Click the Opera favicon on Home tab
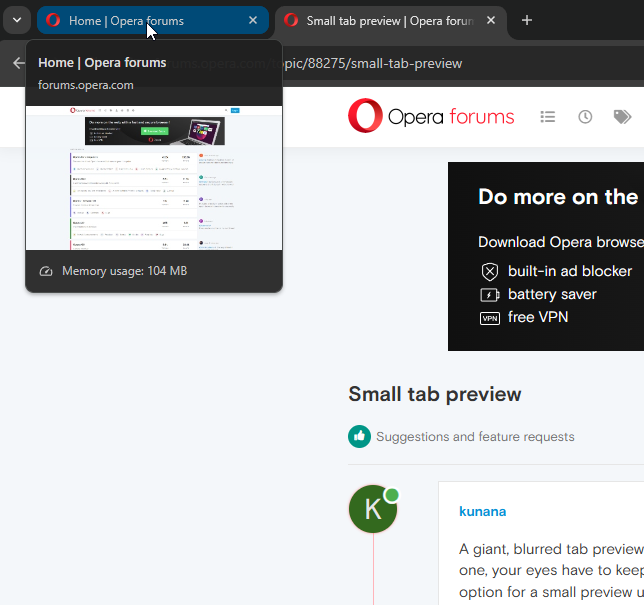 point(53,20)
